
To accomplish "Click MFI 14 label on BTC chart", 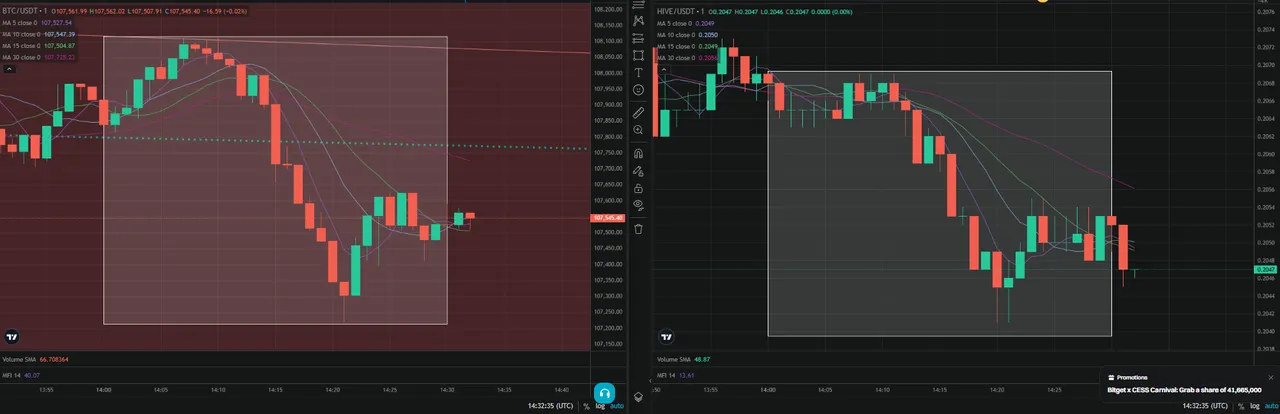I will (x=12, y=377).
